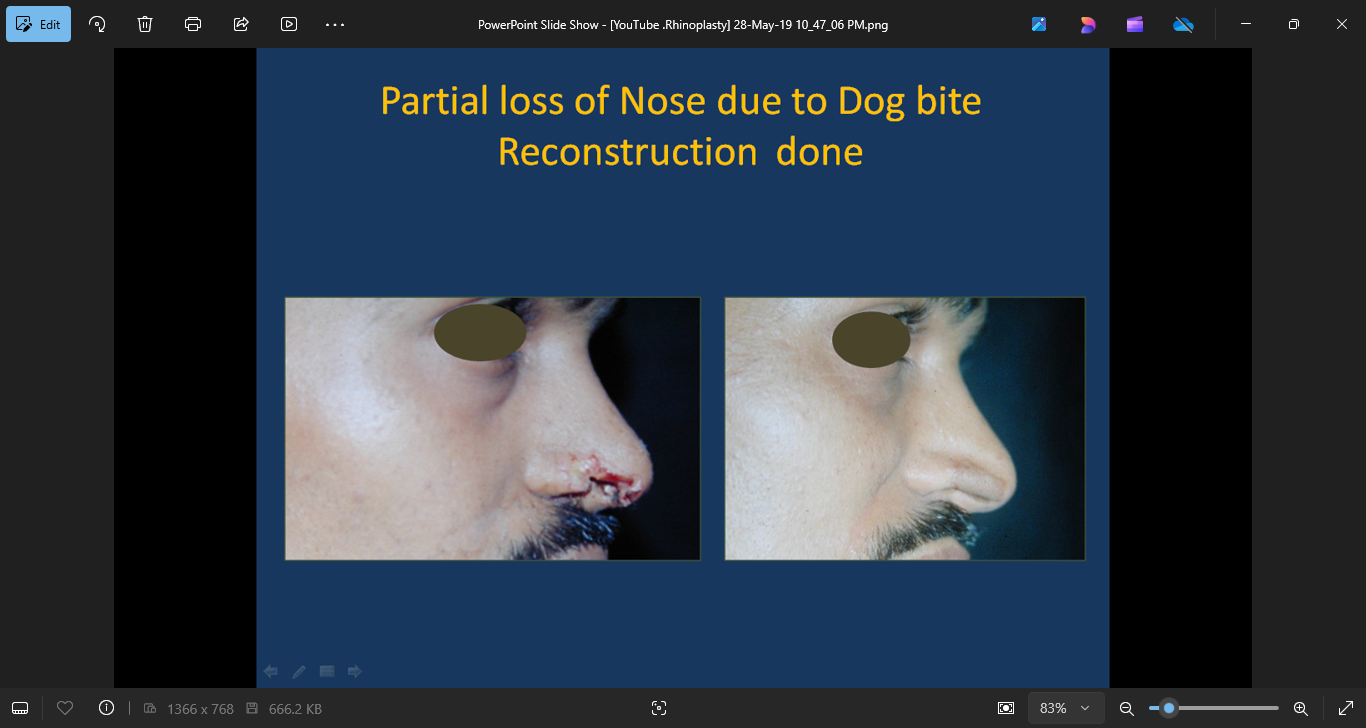Launch Microsoft Designer from the title bar
Screen dimensions: 1366x728
click(1087, 24)
